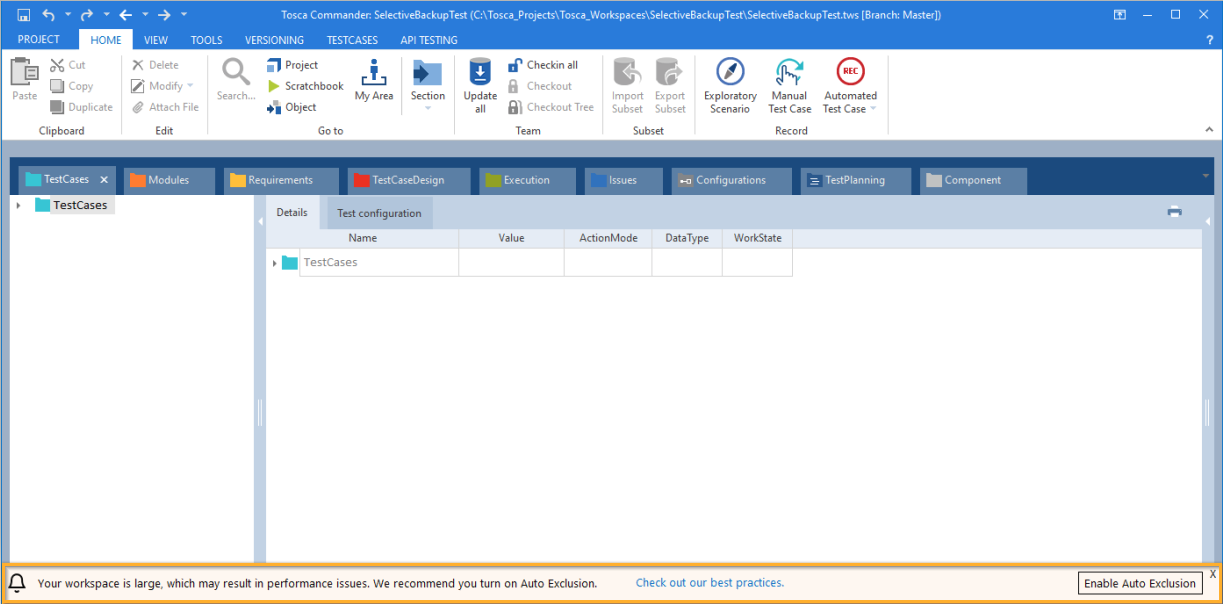
Task: Open the Exploratory Scenario recorder
Action: (x=730, y=73)
